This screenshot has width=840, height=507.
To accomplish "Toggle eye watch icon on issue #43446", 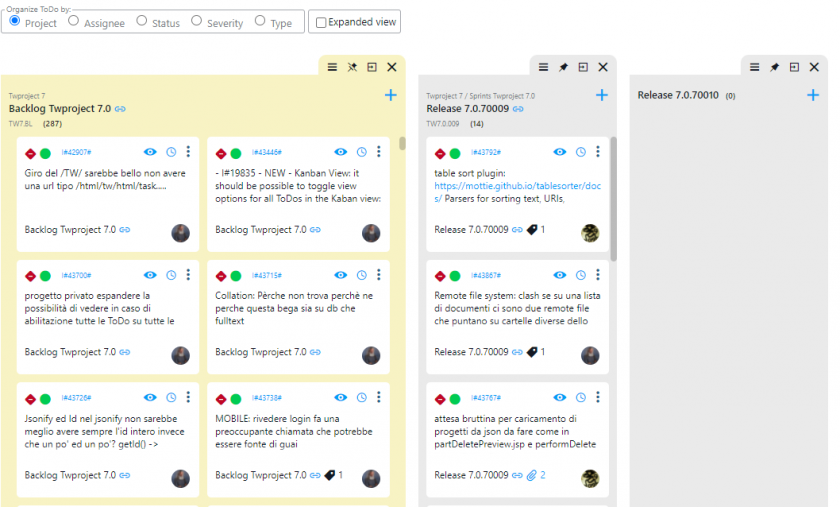I will coord(341,152).
